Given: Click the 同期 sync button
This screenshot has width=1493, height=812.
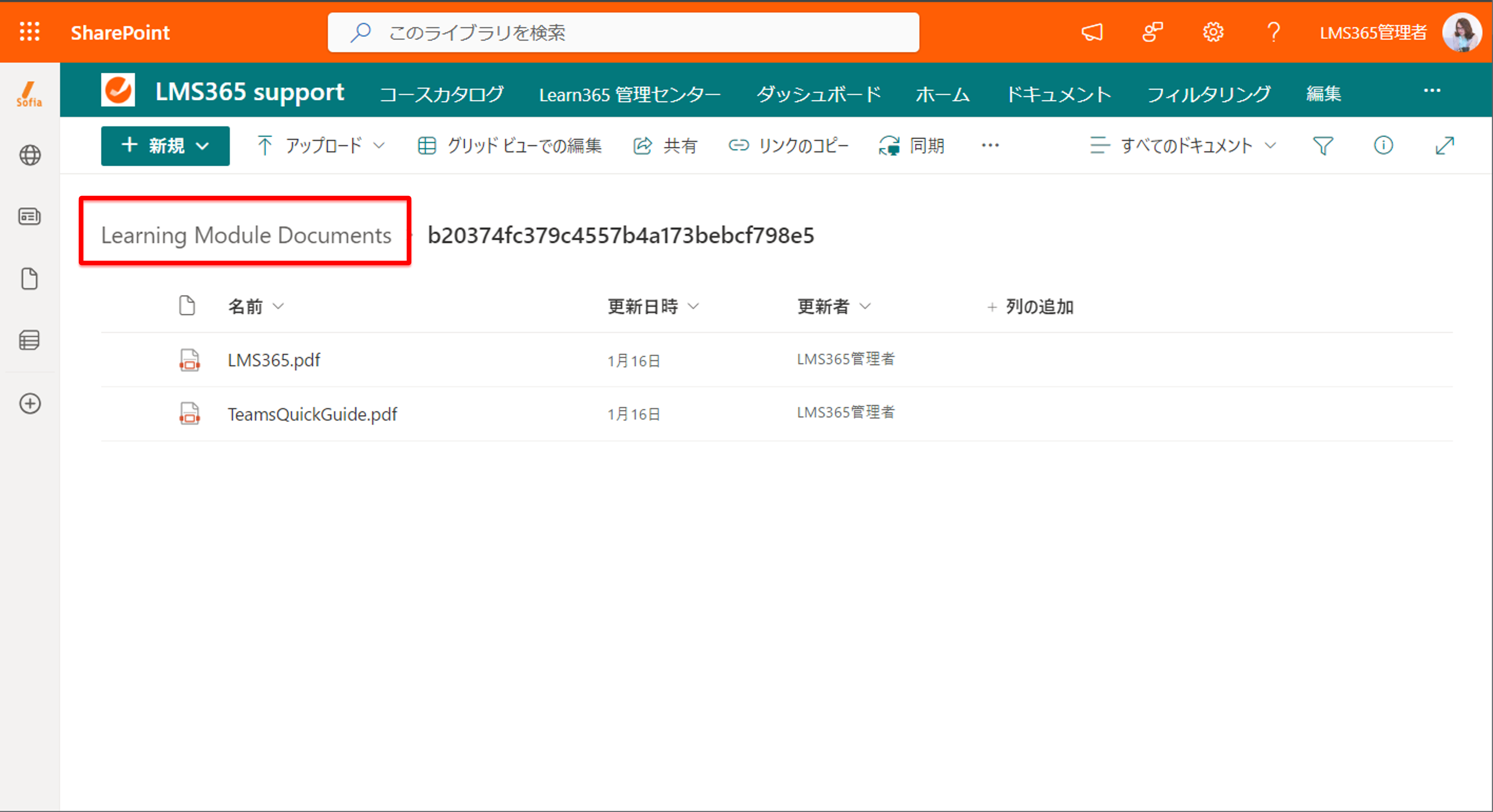Looking at the screenshot, I should [x=912, y=146].
